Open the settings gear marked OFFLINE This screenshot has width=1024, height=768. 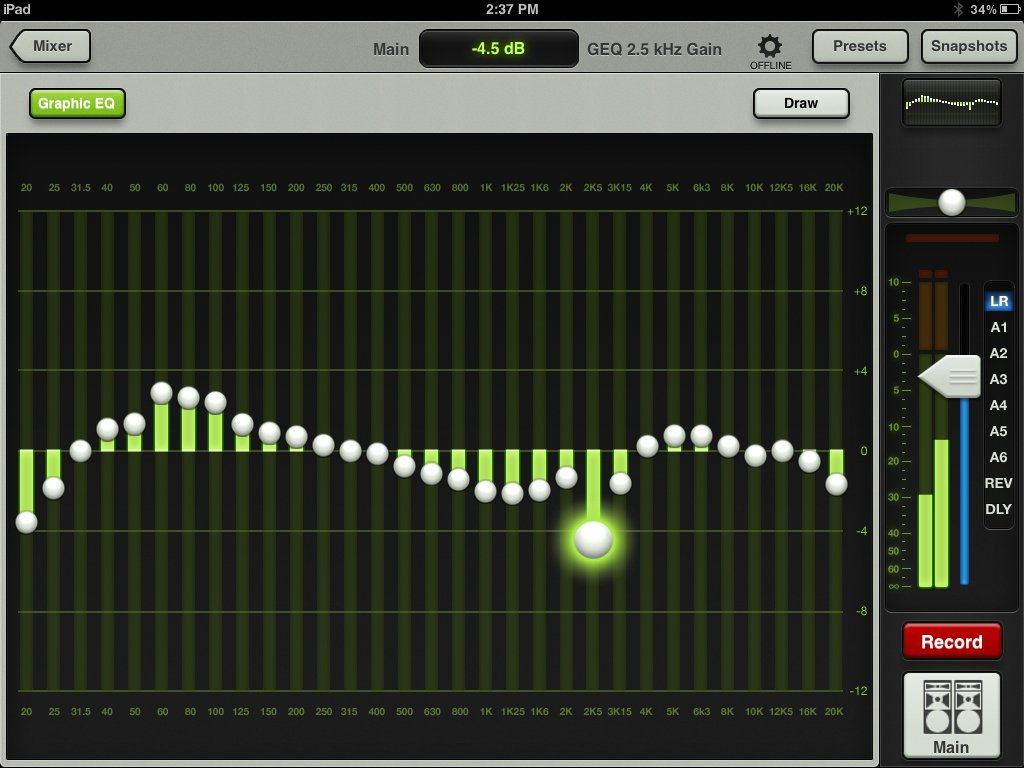pos(770,51)
